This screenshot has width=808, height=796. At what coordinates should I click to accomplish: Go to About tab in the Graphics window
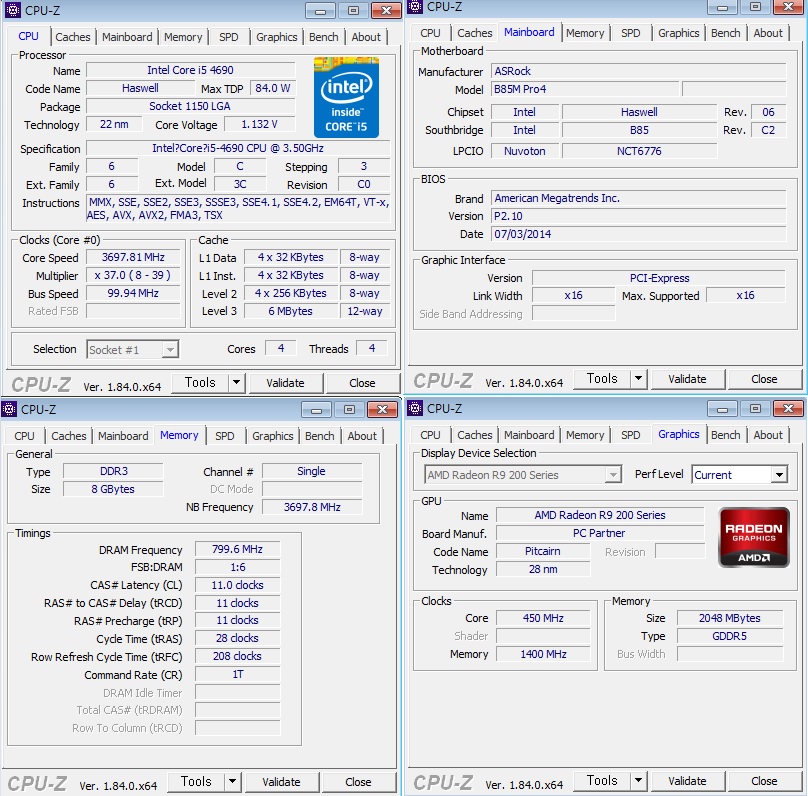(x=768, y=435)
